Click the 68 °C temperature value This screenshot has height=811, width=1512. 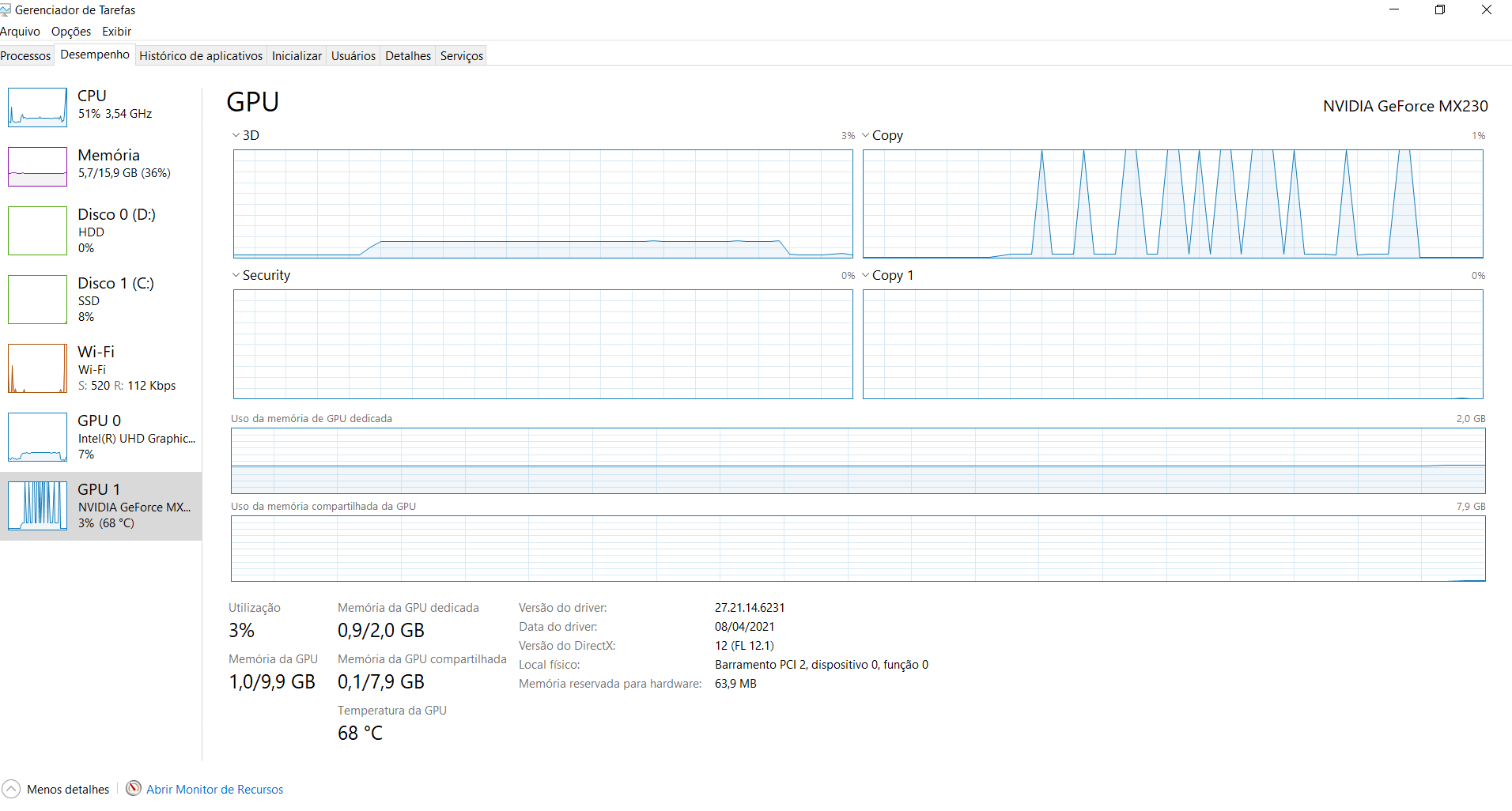coord(360,733)
